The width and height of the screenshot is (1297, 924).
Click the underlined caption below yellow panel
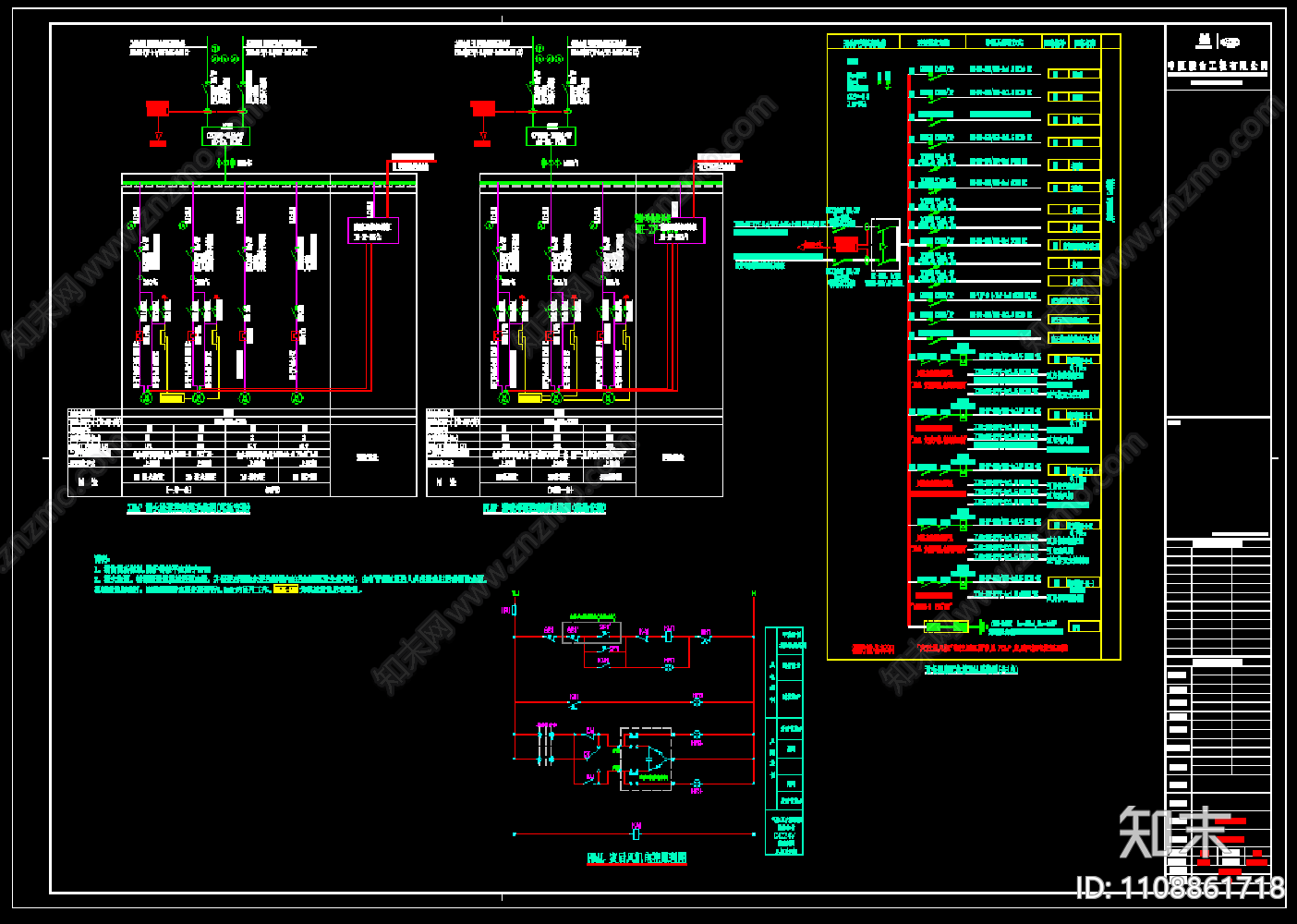(x=971, y=670)
